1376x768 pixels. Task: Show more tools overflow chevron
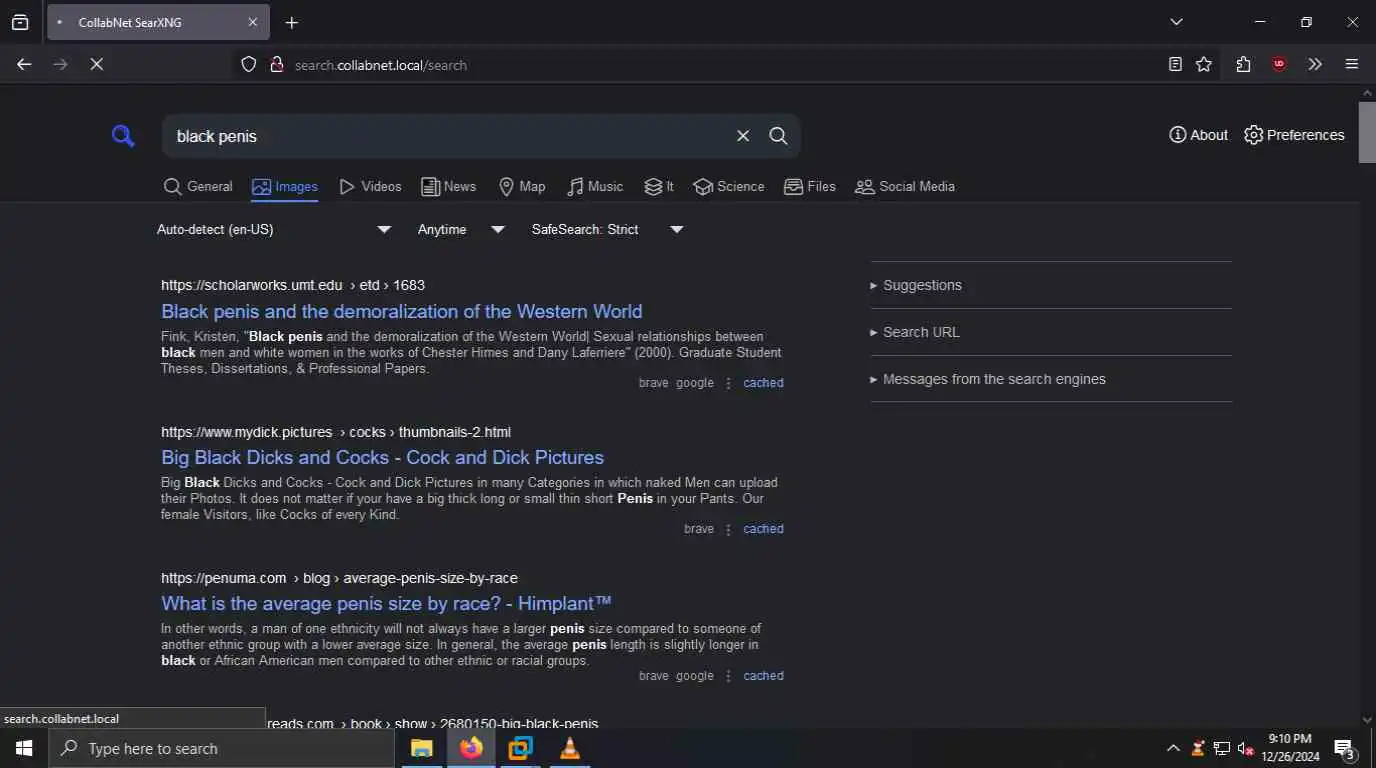(1315, 64)
